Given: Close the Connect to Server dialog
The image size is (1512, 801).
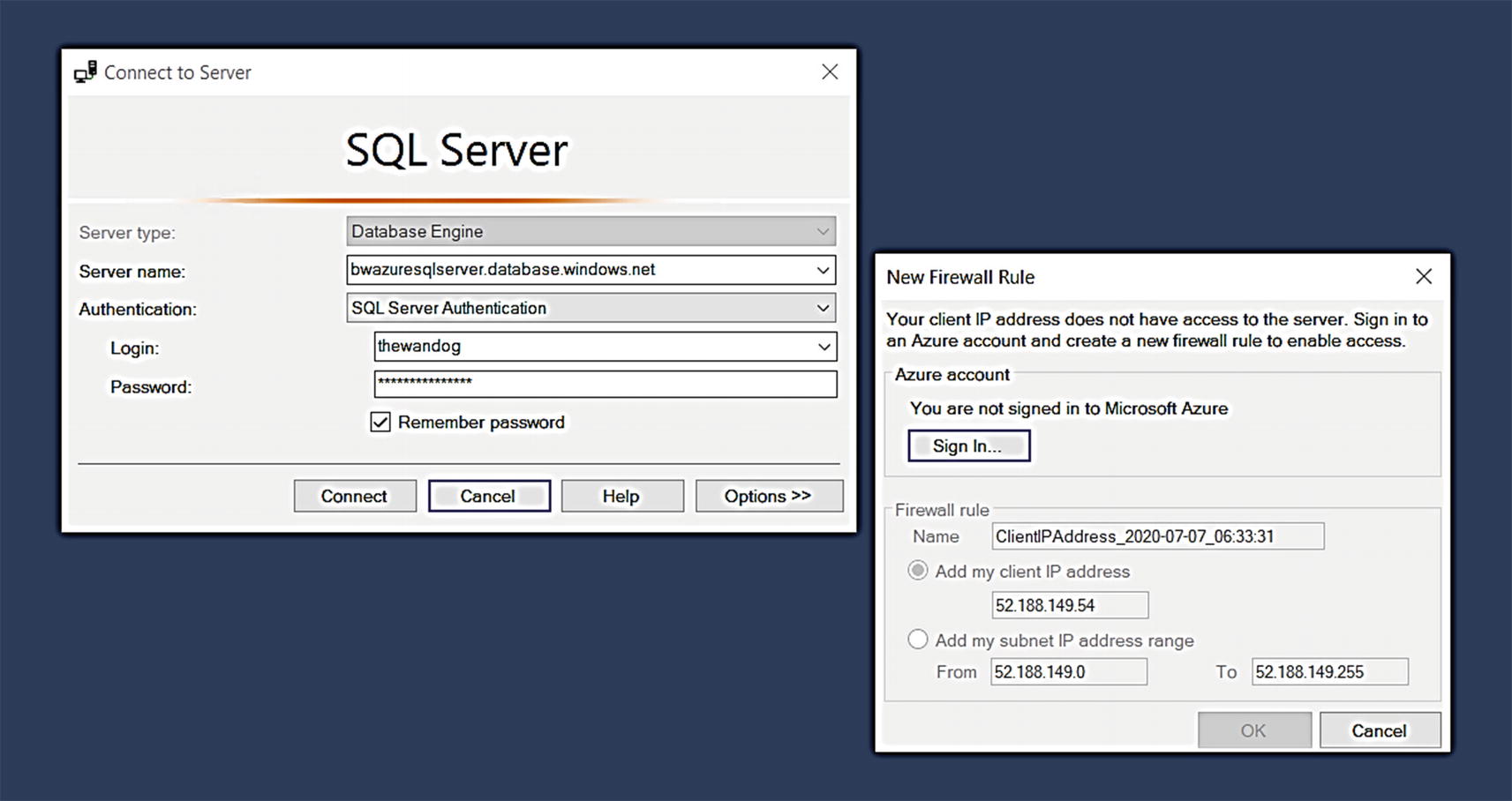Looking at the screenshot, I should [x=830, y=72].
